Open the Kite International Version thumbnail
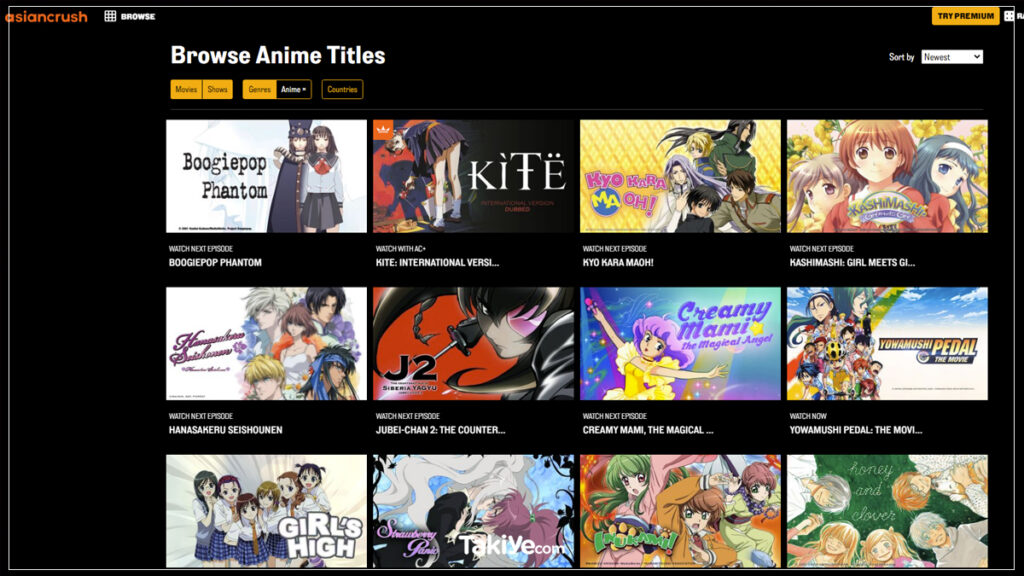Viewport: 1024px width, 576px height. point(473,176)
